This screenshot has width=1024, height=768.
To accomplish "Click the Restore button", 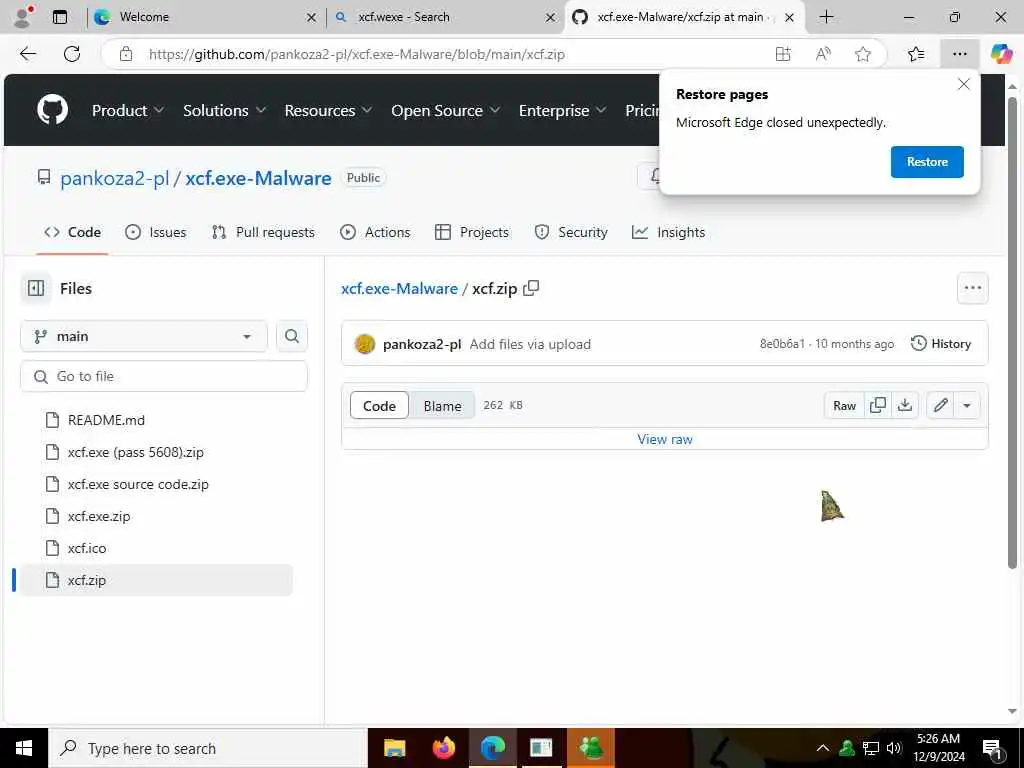I will point(927,161).
